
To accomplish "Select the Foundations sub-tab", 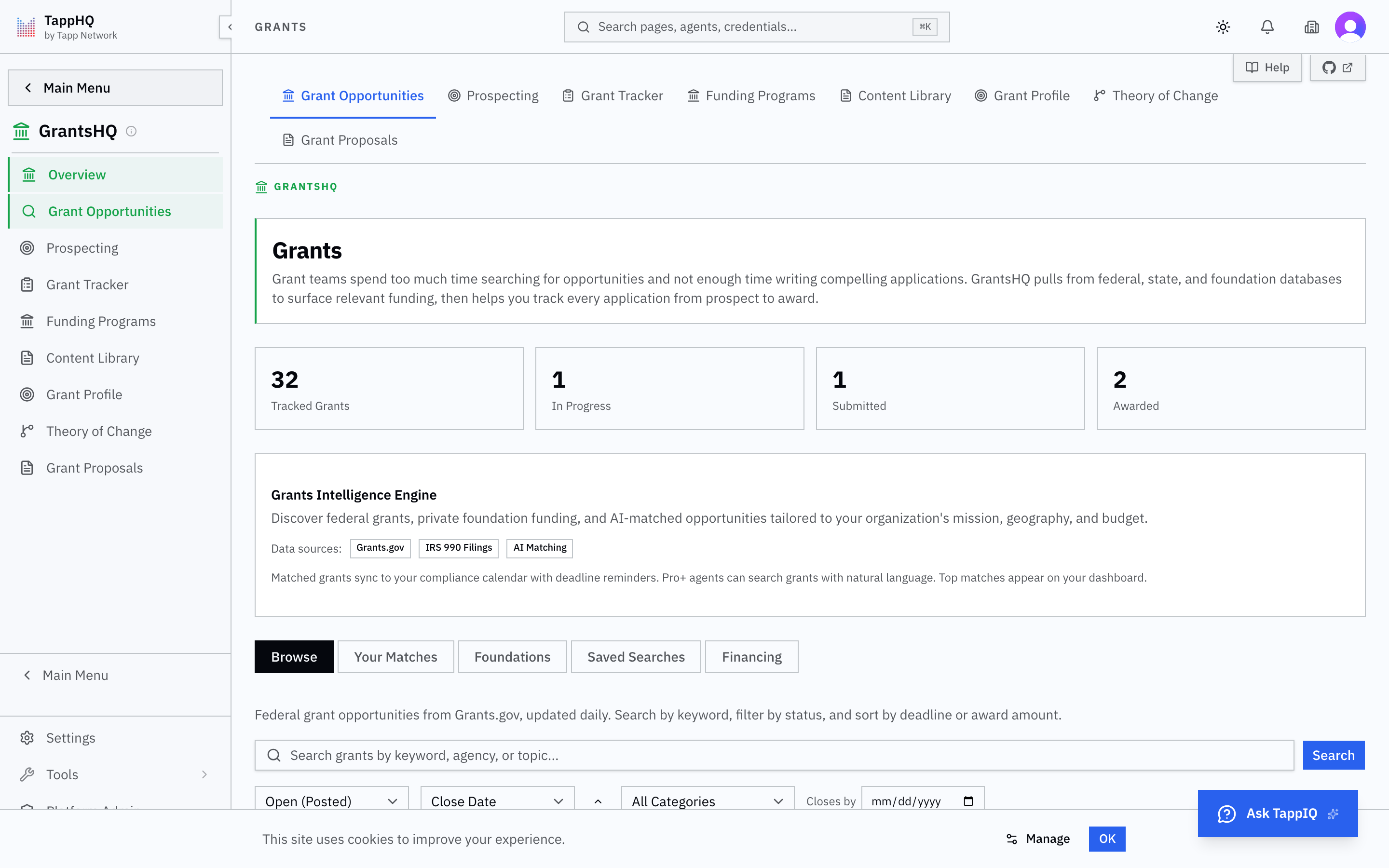I will pyautogui.click(x=512, y=657).
